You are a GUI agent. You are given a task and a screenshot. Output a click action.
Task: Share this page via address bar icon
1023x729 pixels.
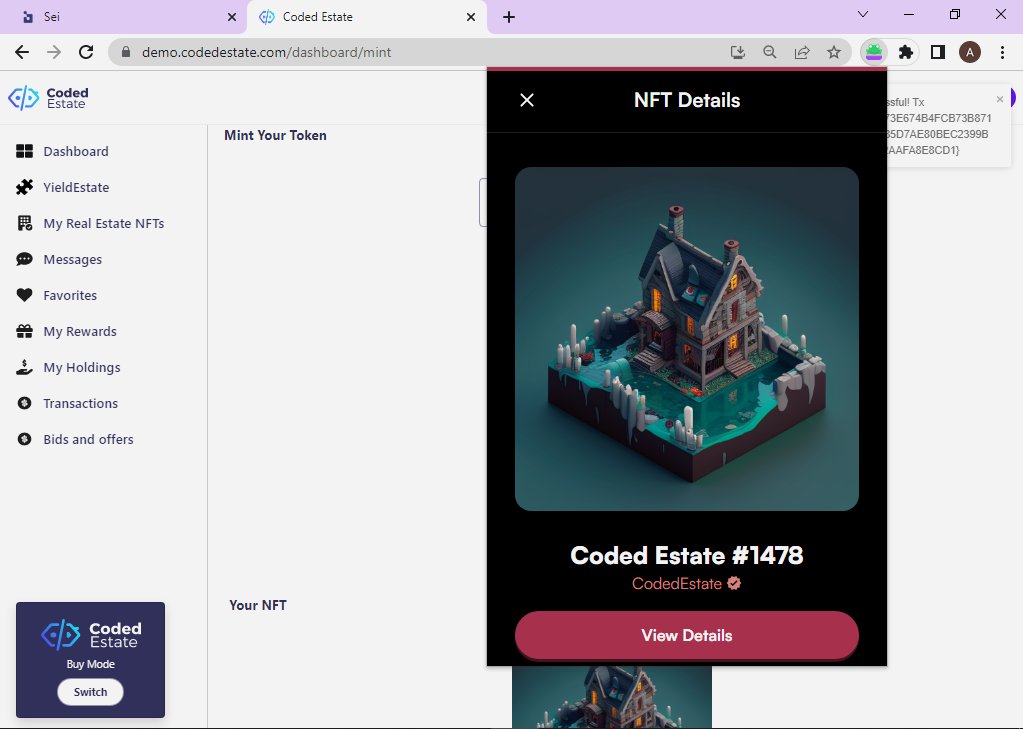coord(802,52)
